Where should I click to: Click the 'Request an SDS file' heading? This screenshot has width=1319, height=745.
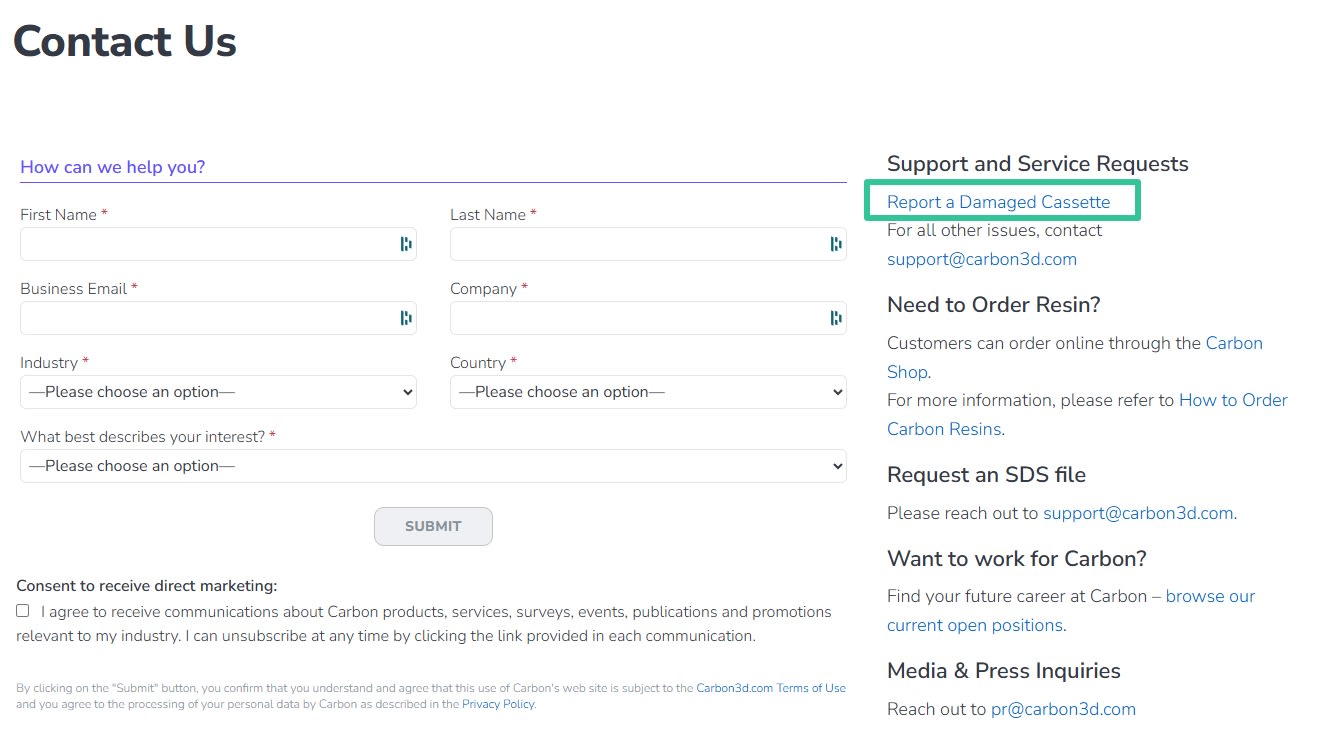tap(986, 475)
